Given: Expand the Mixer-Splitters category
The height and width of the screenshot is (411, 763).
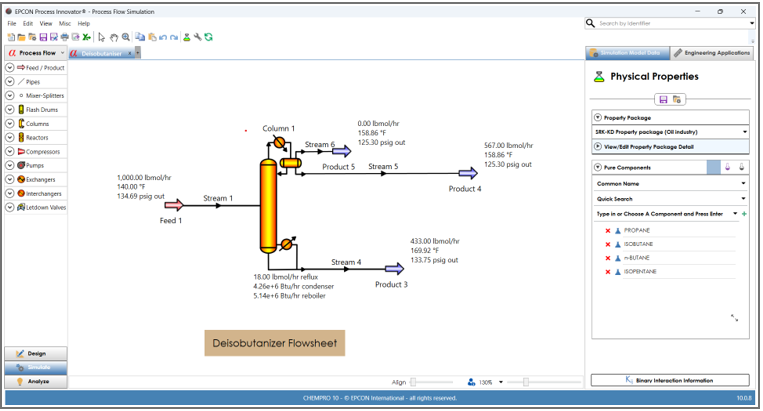Looking at the screenshot, I should (10, 95).
